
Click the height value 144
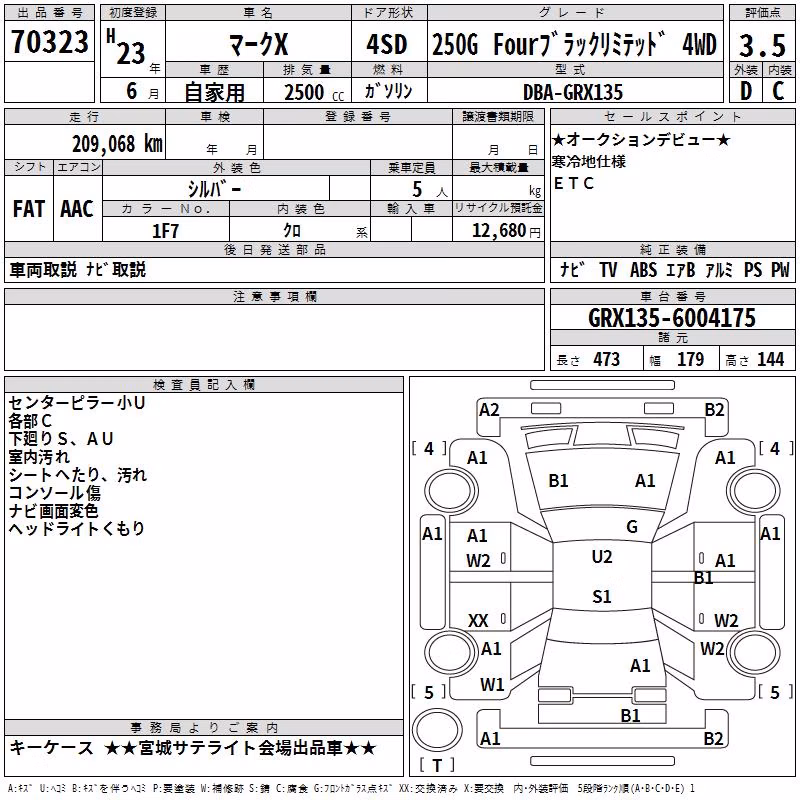[x=770, y=360]
